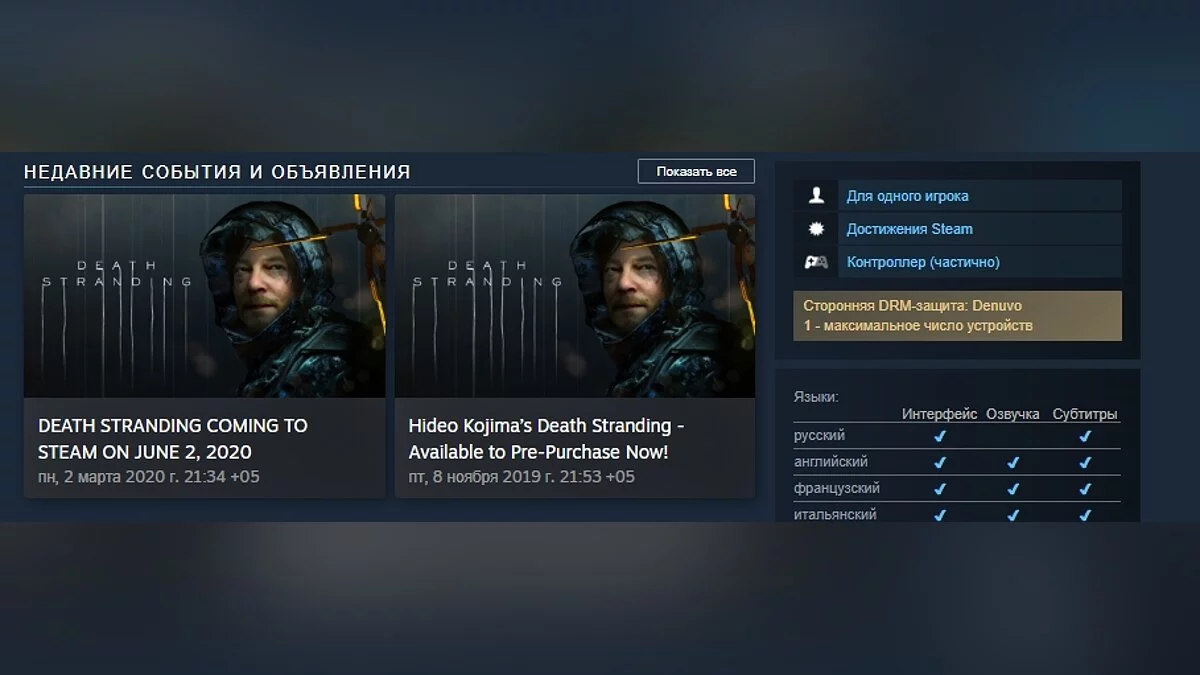1200x675 pixels.
Task: Click headline 'DEATH STRANDING COMING TO STEAM ON JUNE 2, 2020'
Action: tap(173, 438)
